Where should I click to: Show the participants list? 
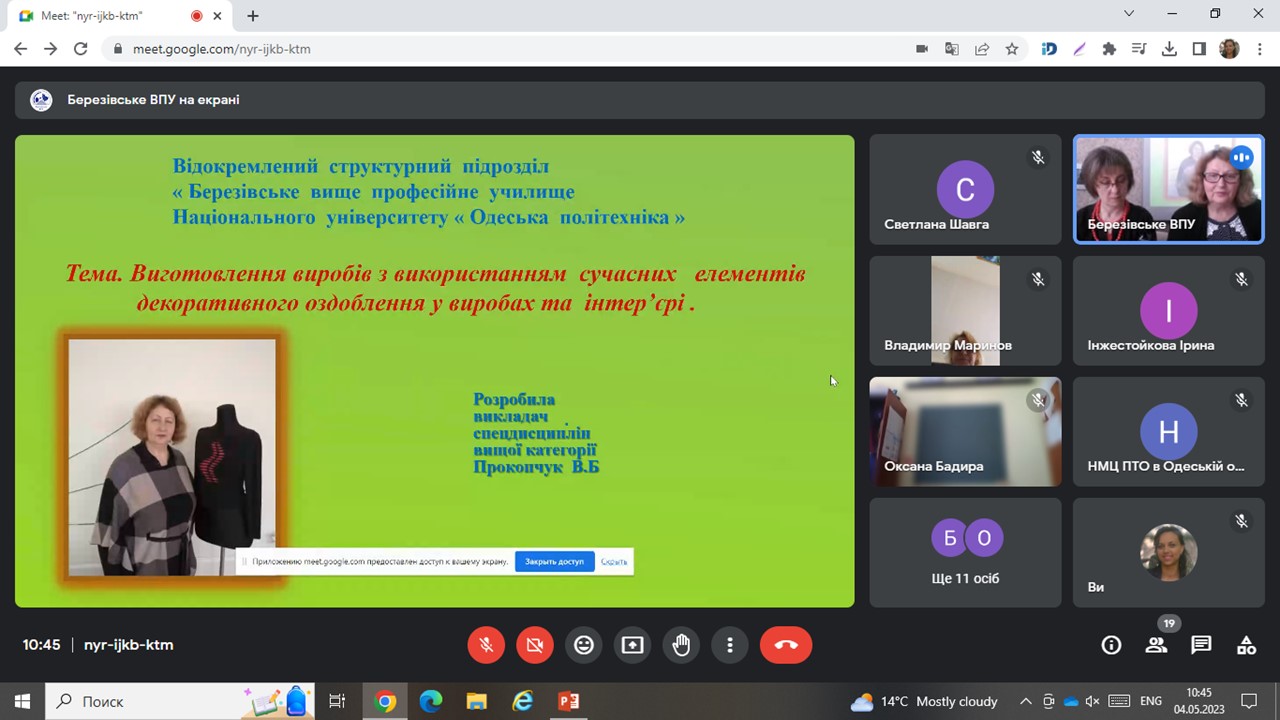coord(1156,645)
